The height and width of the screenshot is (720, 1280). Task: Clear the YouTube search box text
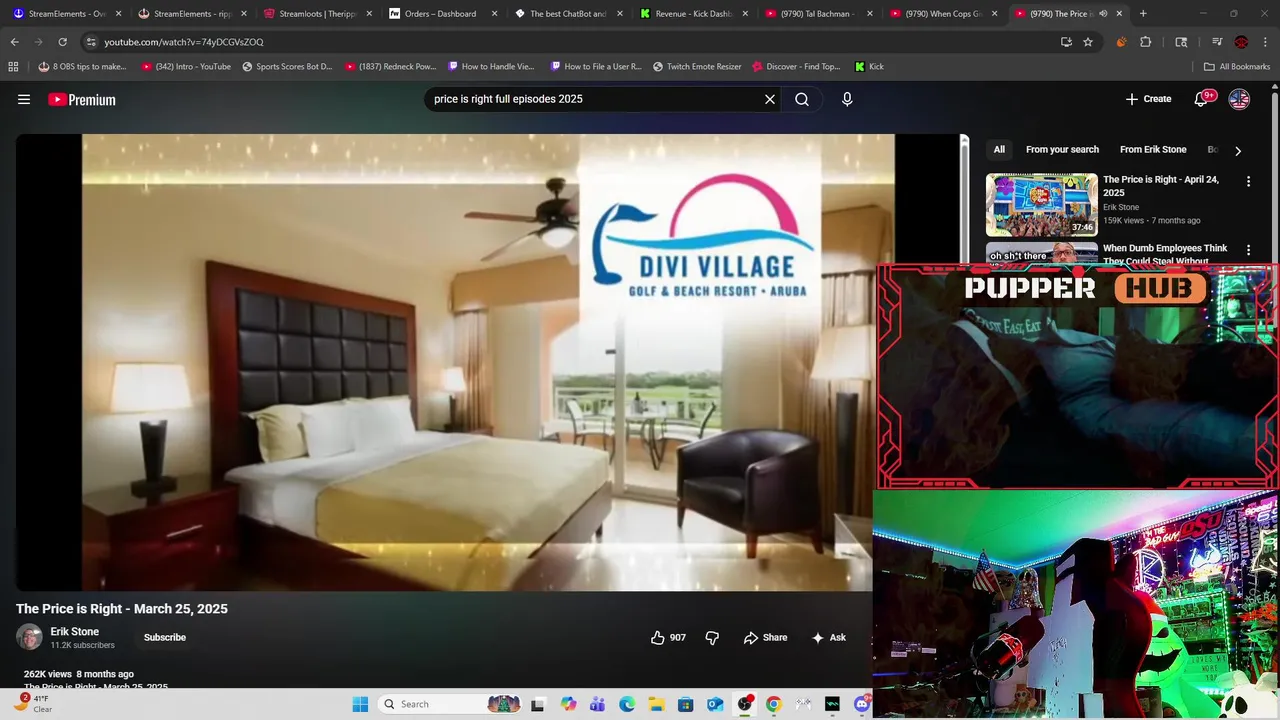point(769,99)
